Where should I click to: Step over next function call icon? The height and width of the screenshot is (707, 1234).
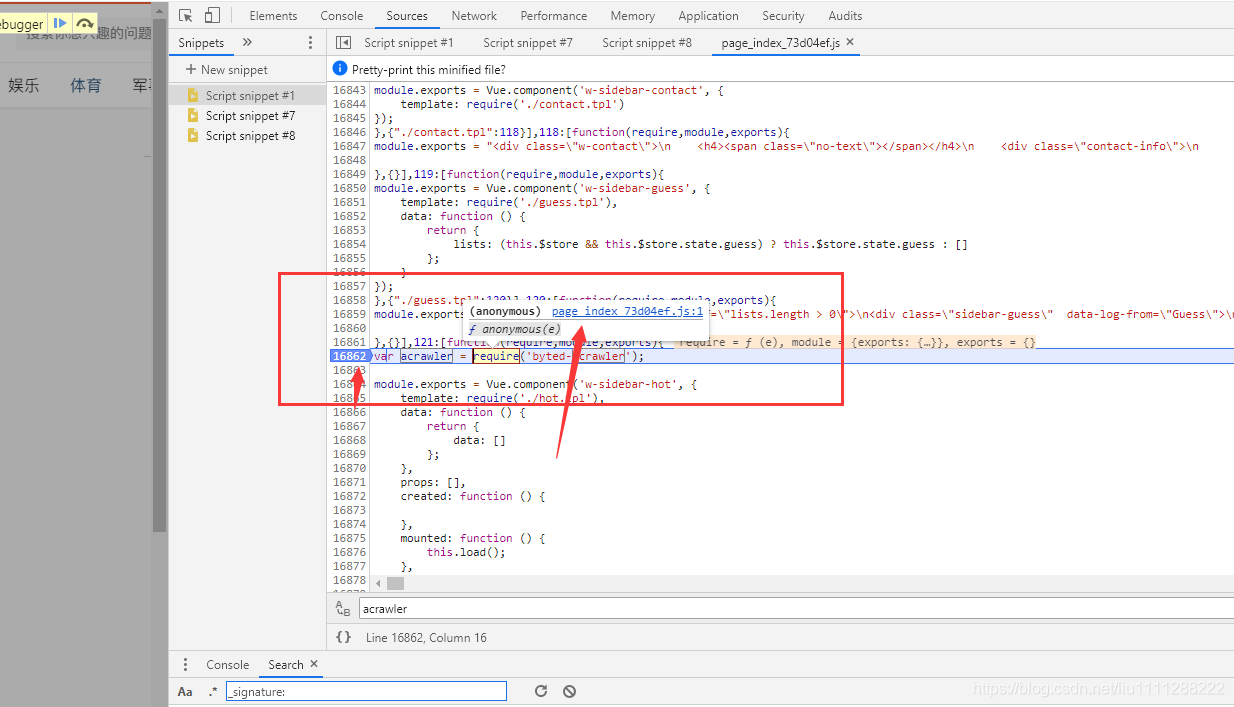coord(85,23)
